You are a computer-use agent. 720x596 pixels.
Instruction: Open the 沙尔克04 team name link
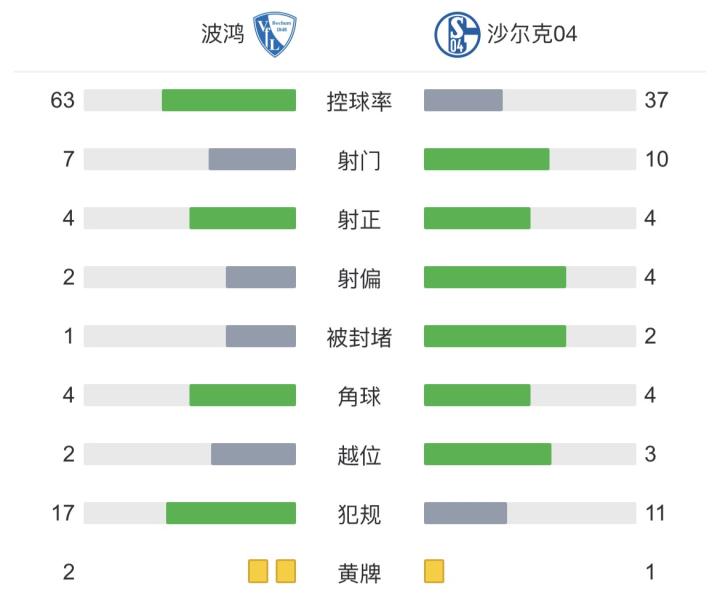point(530,35)
